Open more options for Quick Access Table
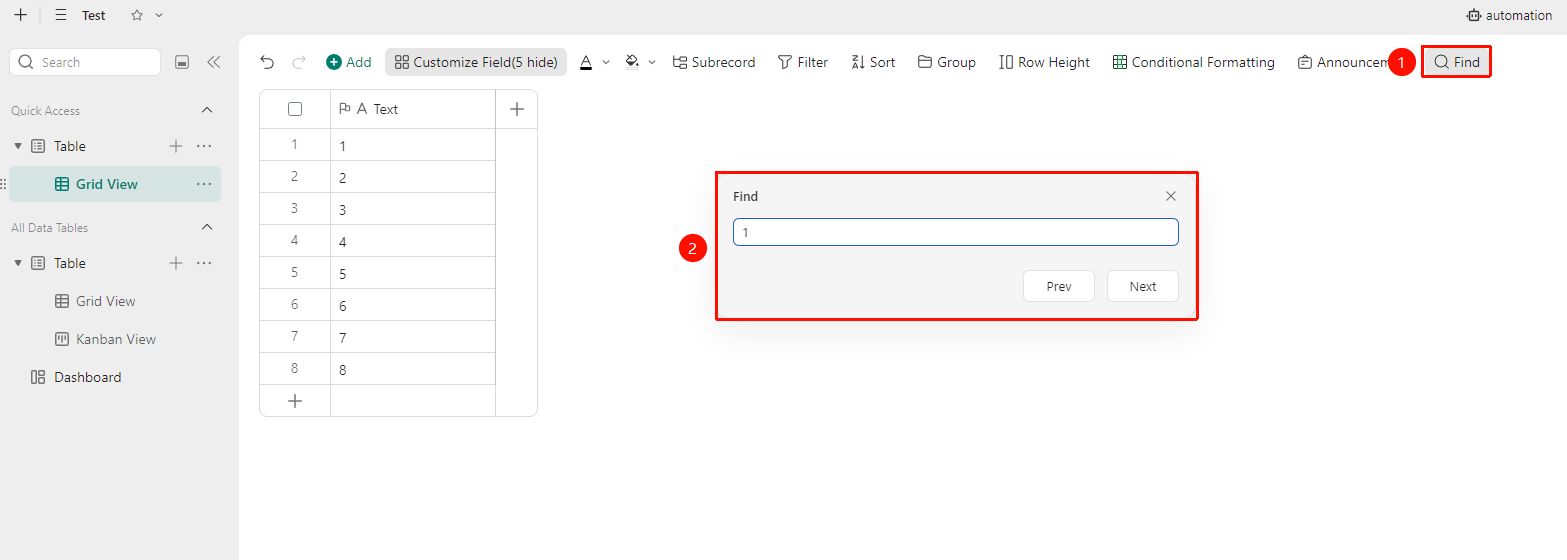The image size is (1567, 560). (204, 146)
